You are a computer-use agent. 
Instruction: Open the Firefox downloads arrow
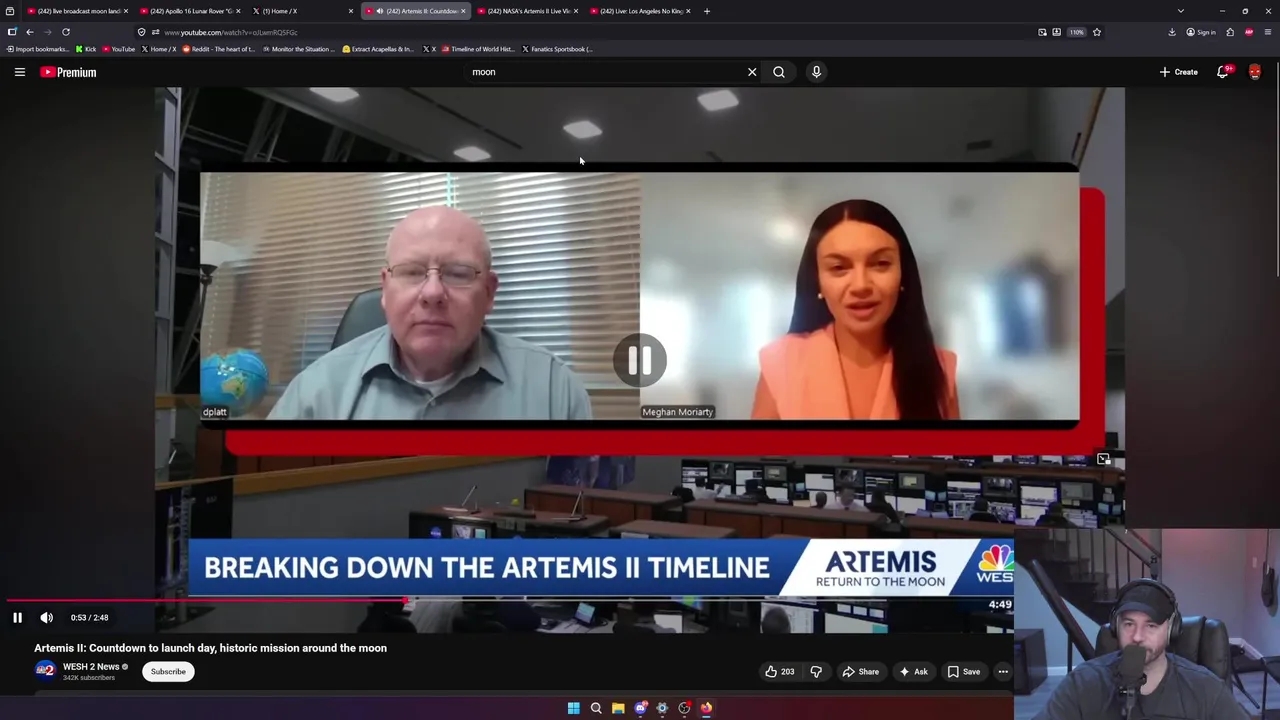pyautogui.click(x=1172, y=32)
